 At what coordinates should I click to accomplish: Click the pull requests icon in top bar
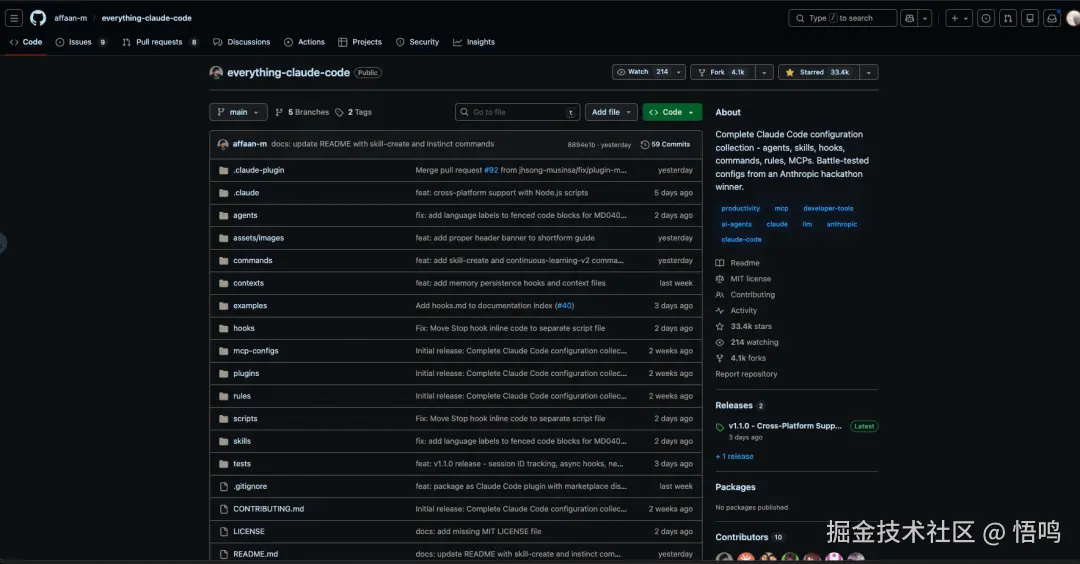click(x=1008, y=19)
